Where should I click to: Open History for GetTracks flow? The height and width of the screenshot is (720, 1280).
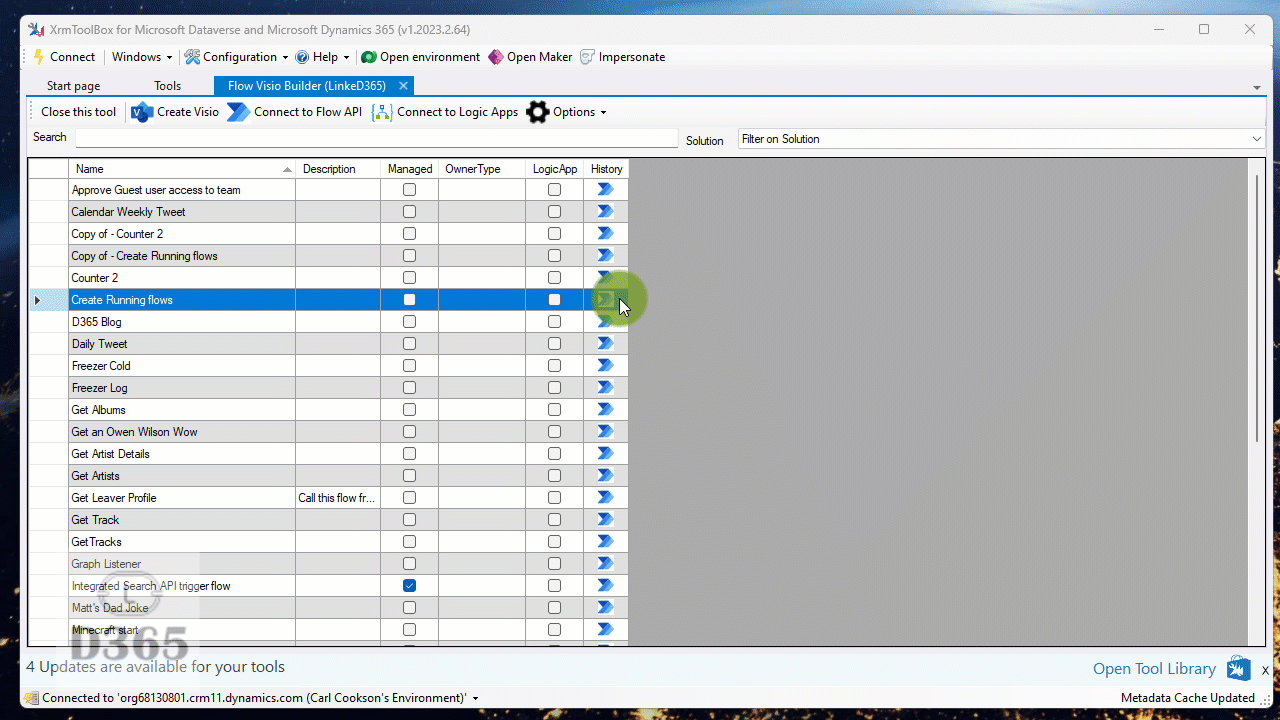(x=605, y=541)
